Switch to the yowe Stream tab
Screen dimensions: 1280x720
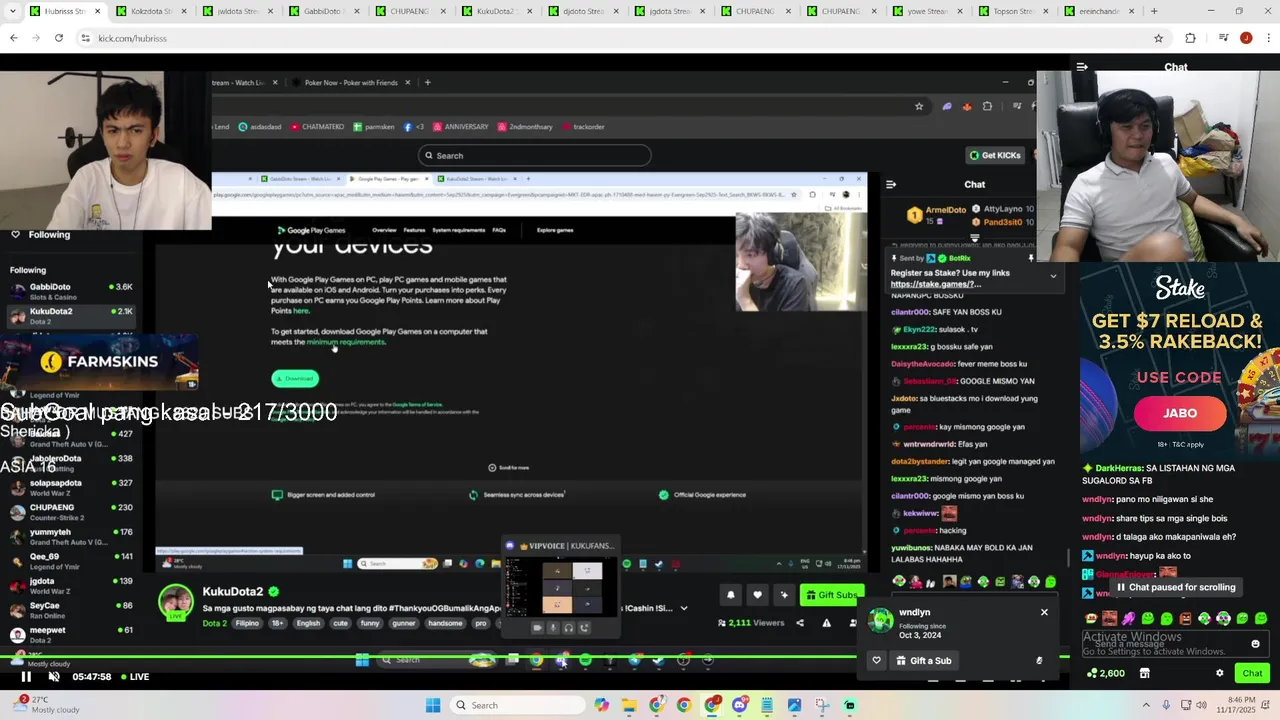coord(926,11)
